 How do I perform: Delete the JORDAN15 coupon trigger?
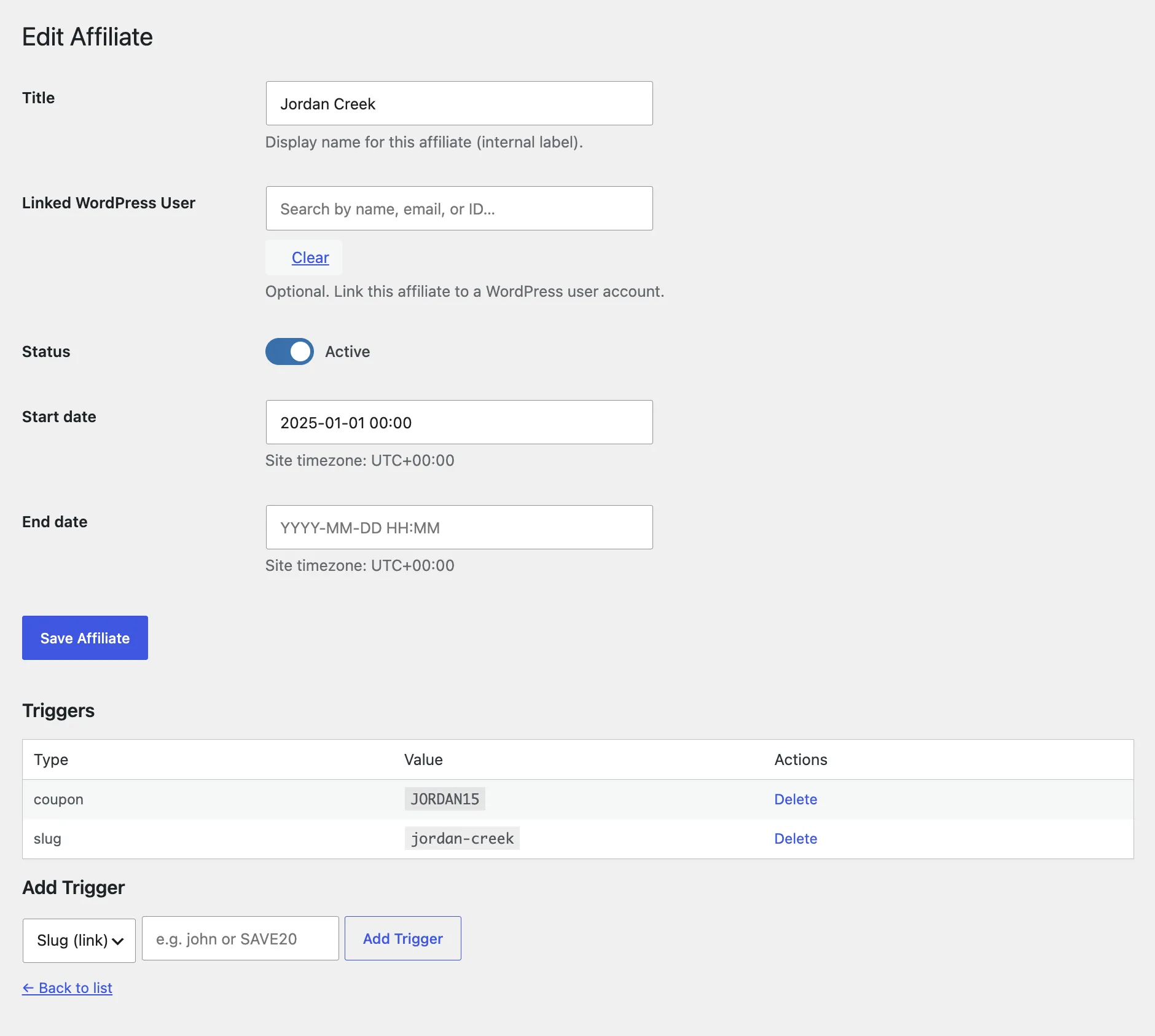pyautogui.click(x=796, y=799)
